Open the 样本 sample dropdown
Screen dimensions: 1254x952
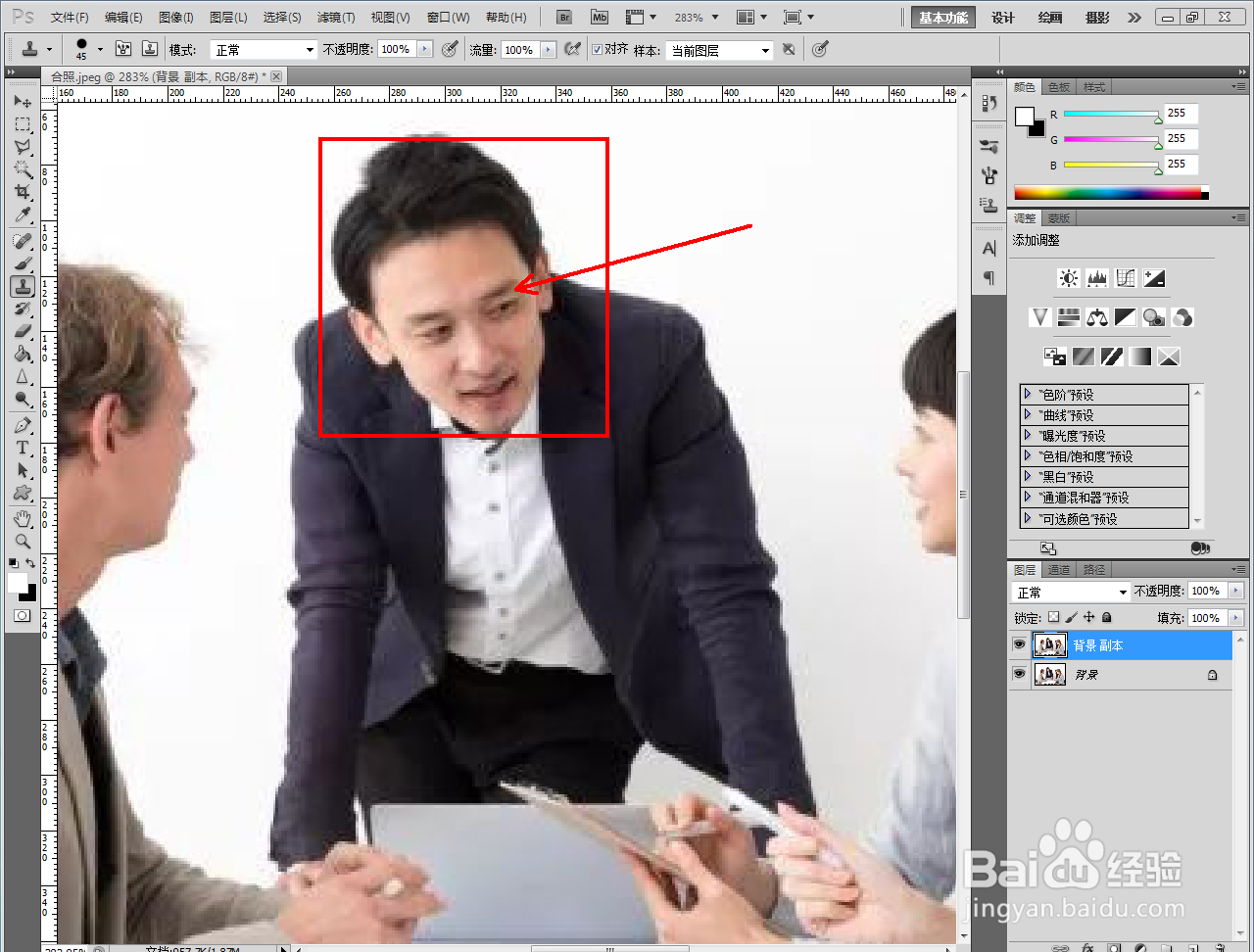click(x=719, y=50)
